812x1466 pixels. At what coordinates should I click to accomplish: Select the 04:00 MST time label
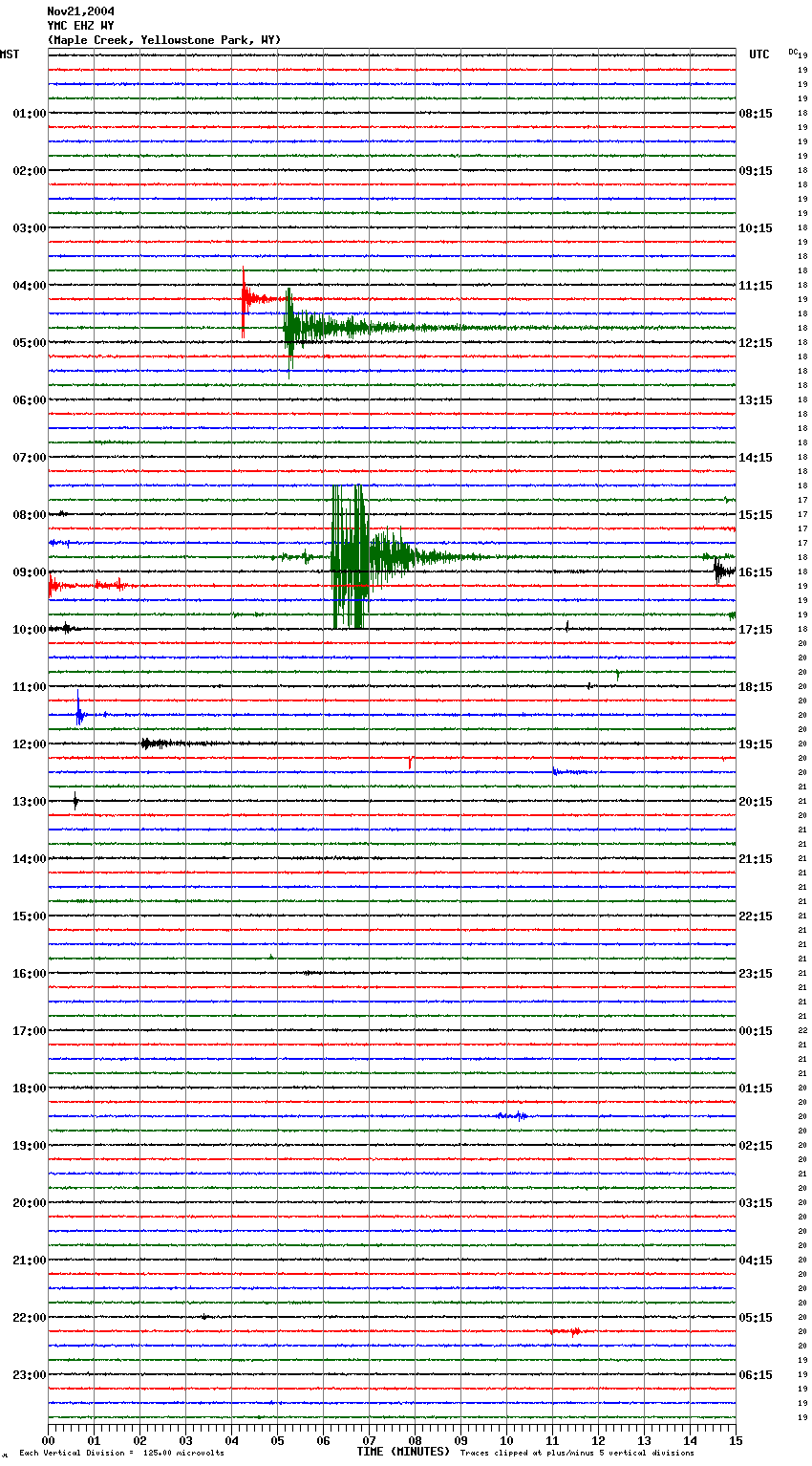click(30, 286)
